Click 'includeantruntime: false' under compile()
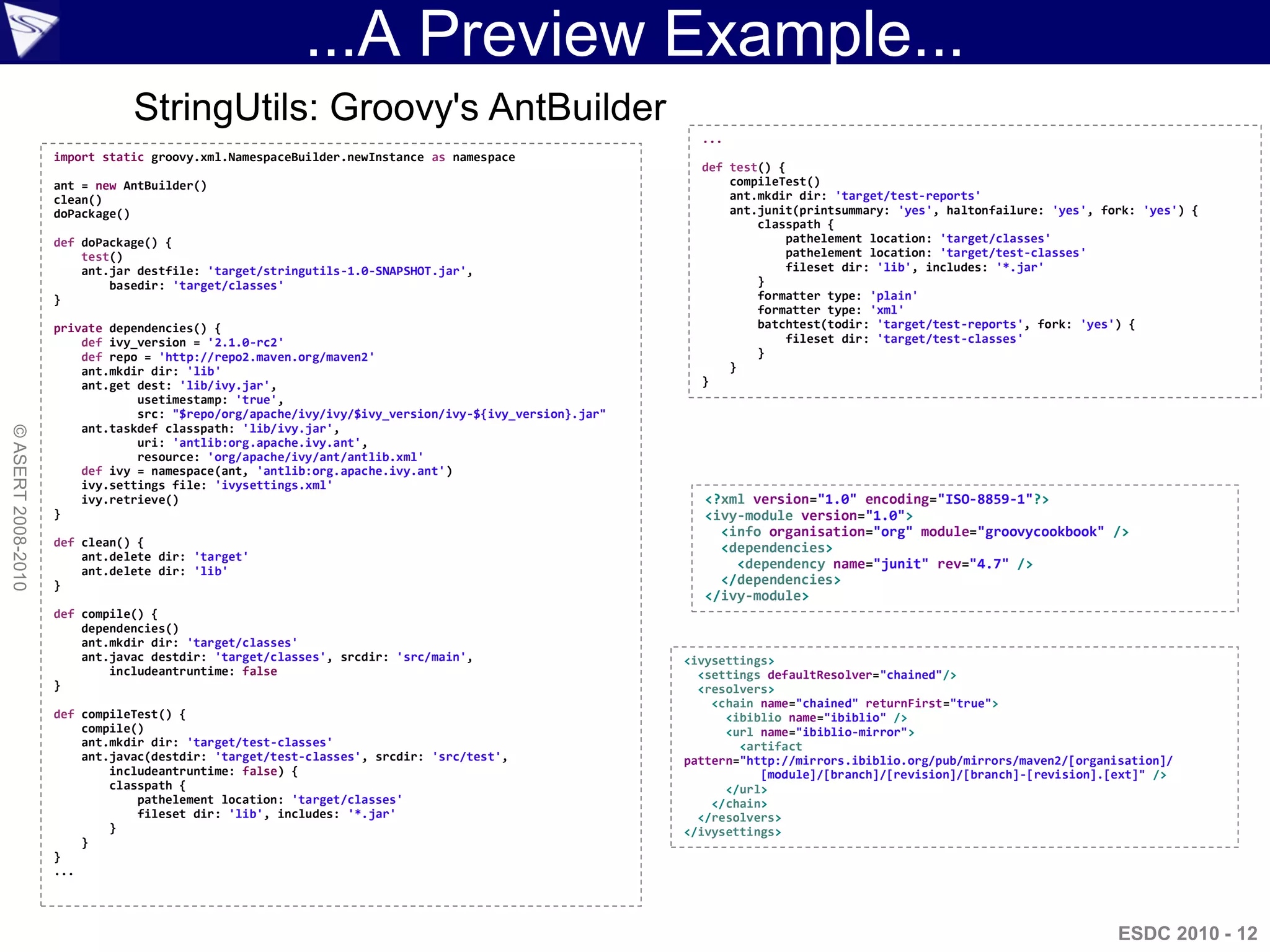Image resolution: width=1270 pixels, height=952 pixels. [x=193, y=671]
